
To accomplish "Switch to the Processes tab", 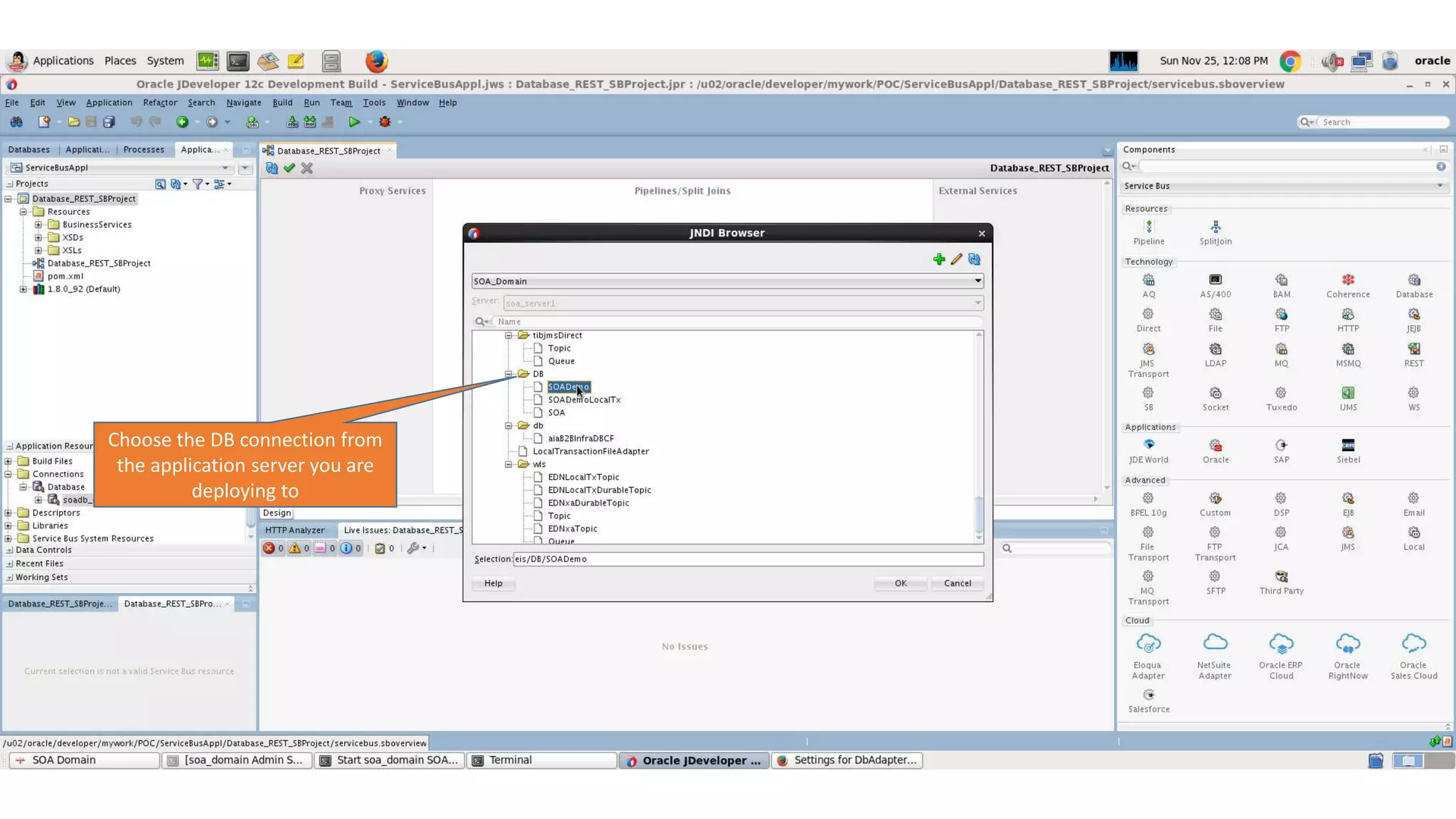I will pyautogui.click(x=144, y=149).
